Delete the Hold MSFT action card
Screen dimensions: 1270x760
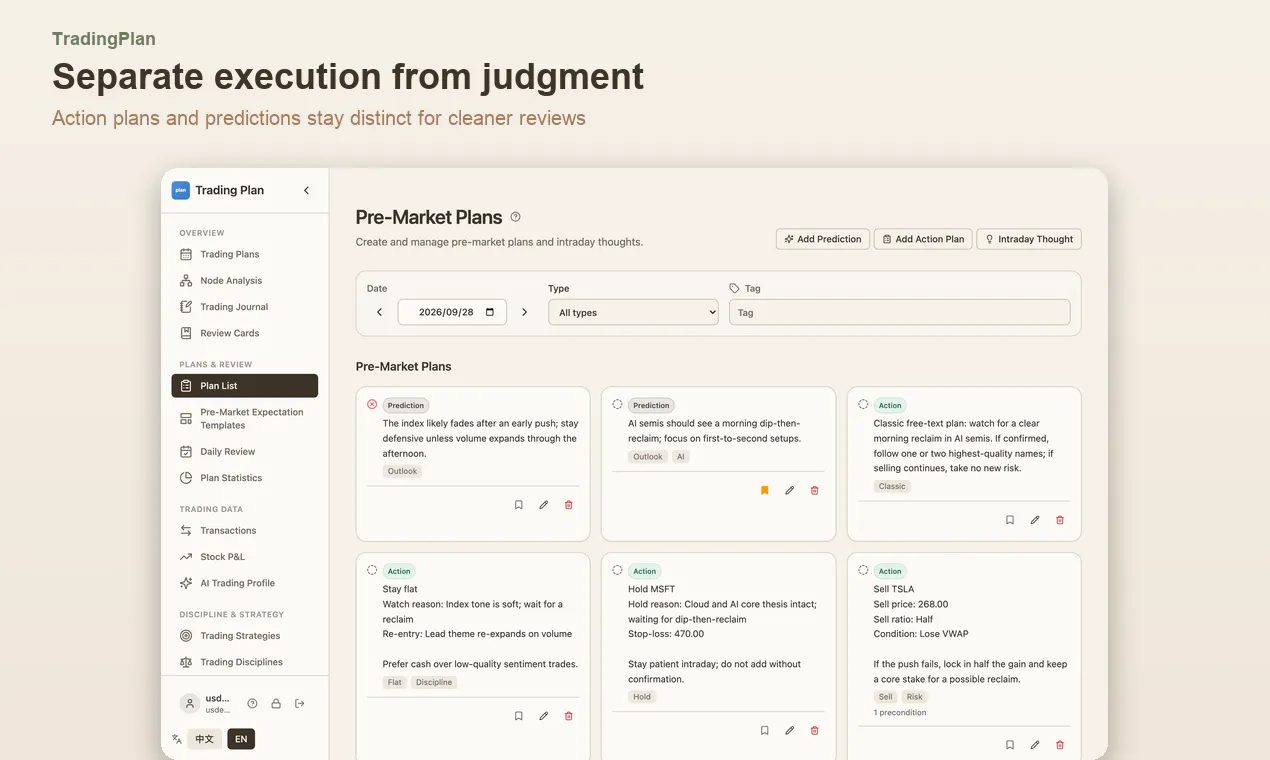[x=814, y=731]
